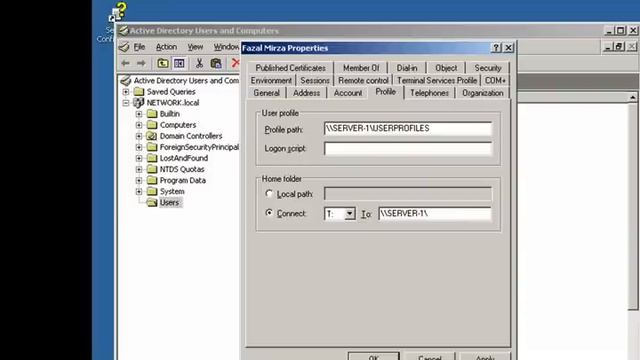Click the Builtin folder icon
The width and height of the screenshot is (640, 360).
click(x=152, y=114)
